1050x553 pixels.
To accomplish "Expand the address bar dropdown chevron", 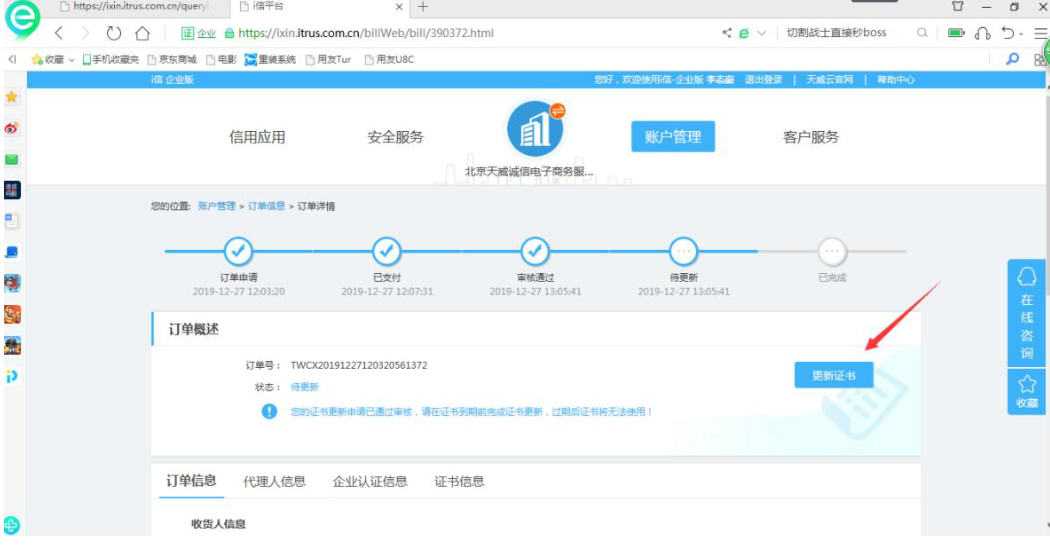I will click(x=762, y=33).
